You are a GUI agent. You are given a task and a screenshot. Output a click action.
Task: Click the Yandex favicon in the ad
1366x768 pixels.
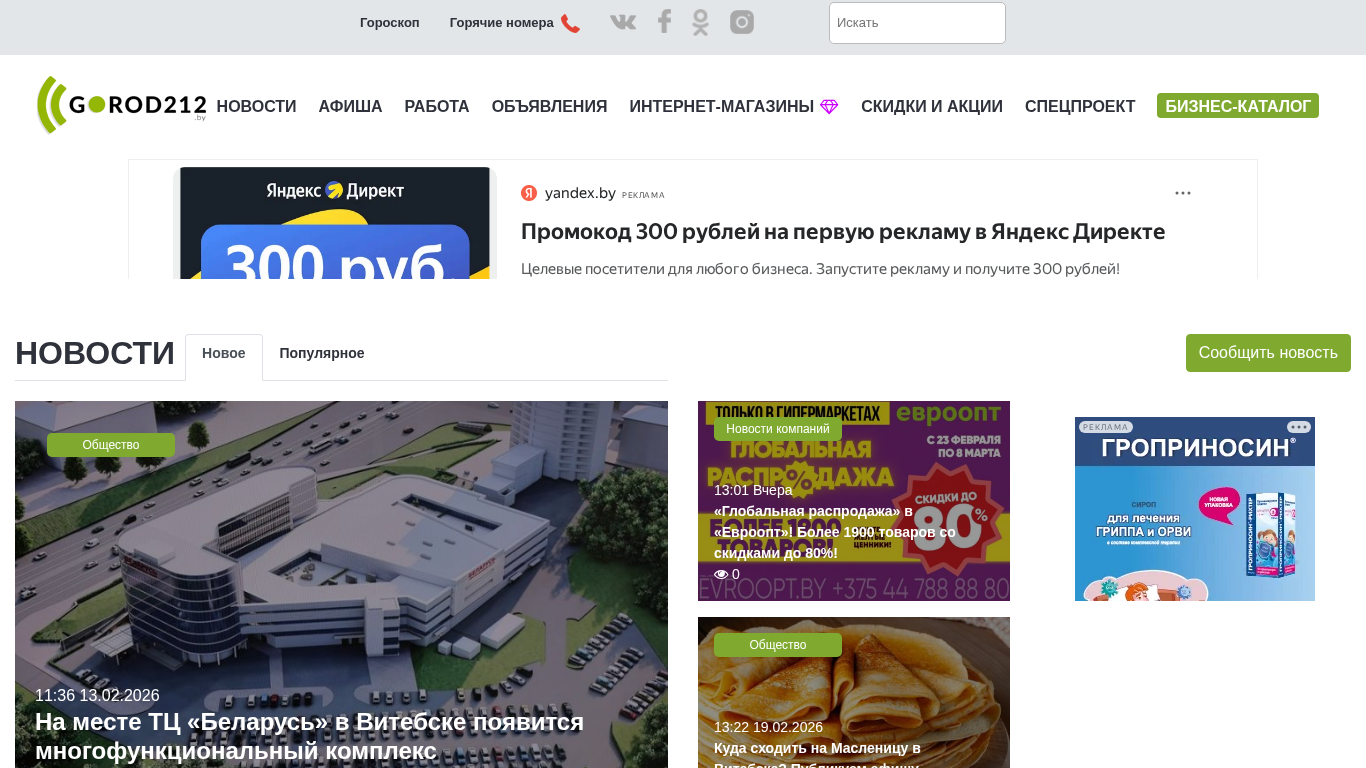pyautogui.click(x=529, y=193)
